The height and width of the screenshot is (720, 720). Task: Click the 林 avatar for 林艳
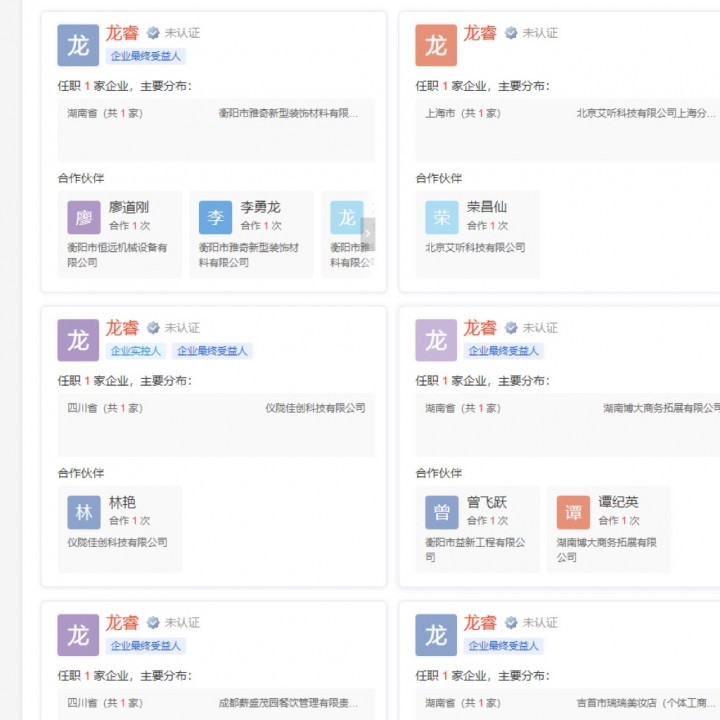coord(84,512)
